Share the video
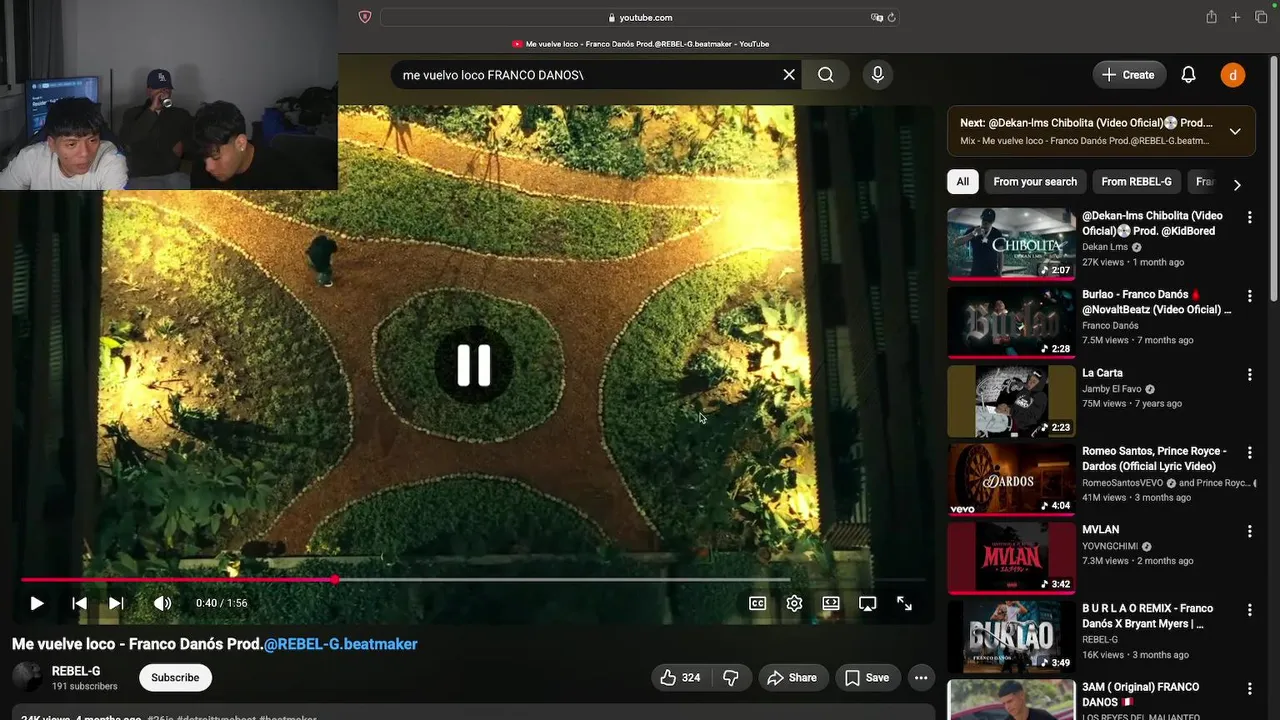Viewport: 1280px width, 720px height. pyautogui.click(x=792, y=677)
